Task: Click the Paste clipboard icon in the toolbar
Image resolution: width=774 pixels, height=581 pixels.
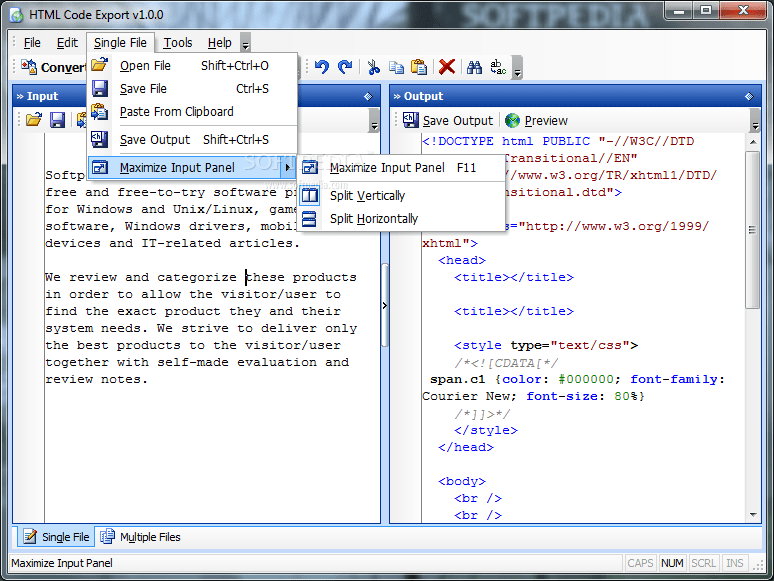Action: pyautogui.click(x=419, y=67)
